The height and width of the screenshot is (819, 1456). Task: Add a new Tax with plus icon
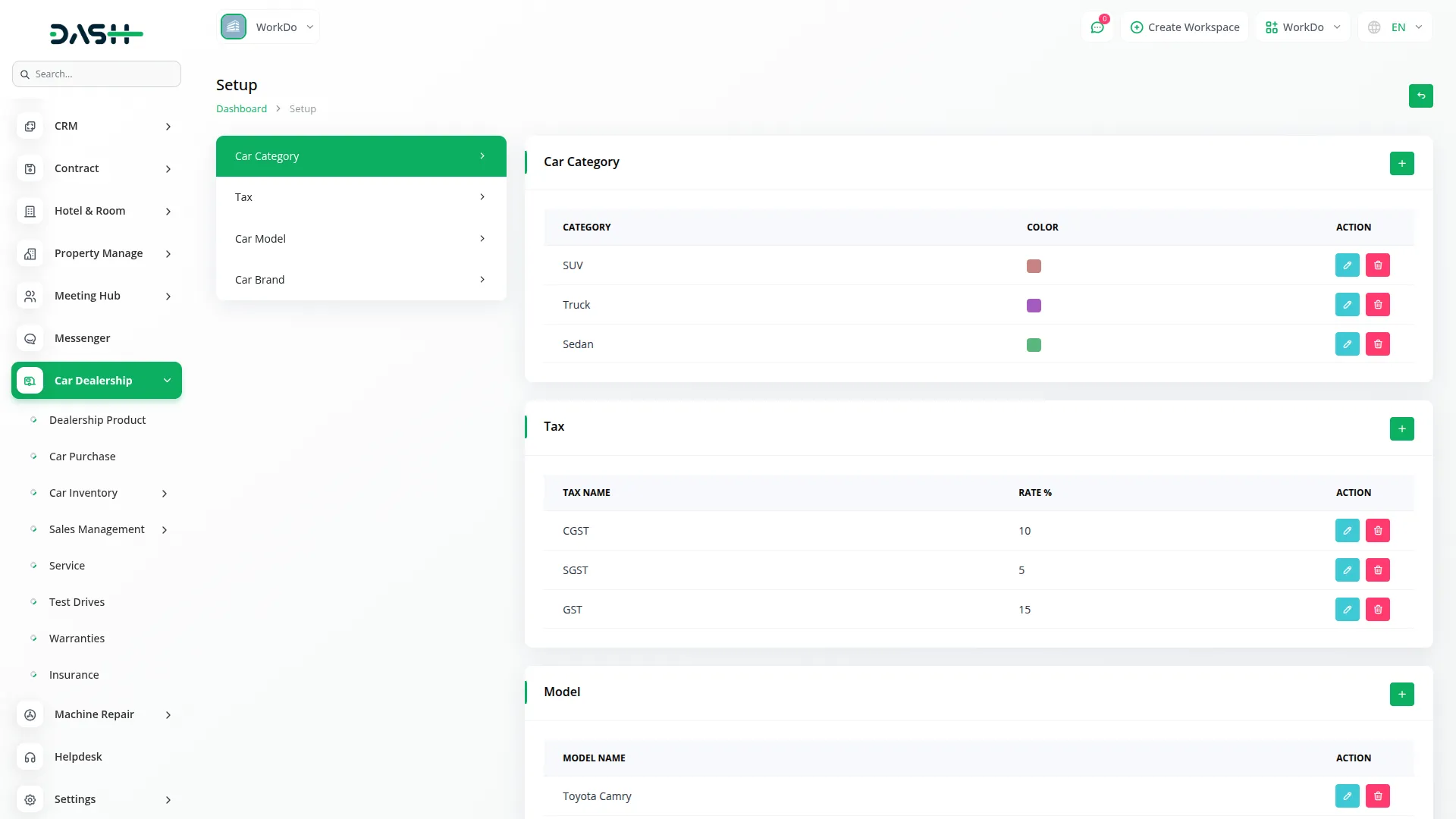point(1401,428)
